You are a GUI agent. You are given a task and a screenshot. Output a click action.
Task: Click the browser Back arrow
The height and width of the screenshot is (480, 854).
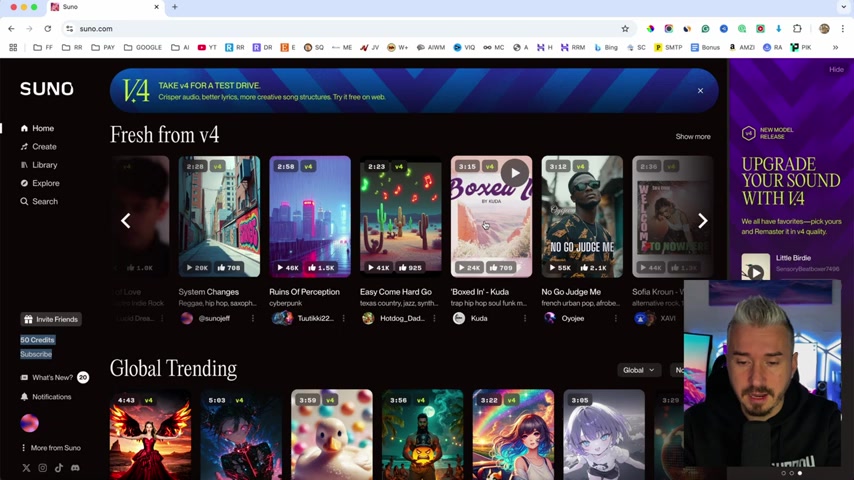coord(11,29)
